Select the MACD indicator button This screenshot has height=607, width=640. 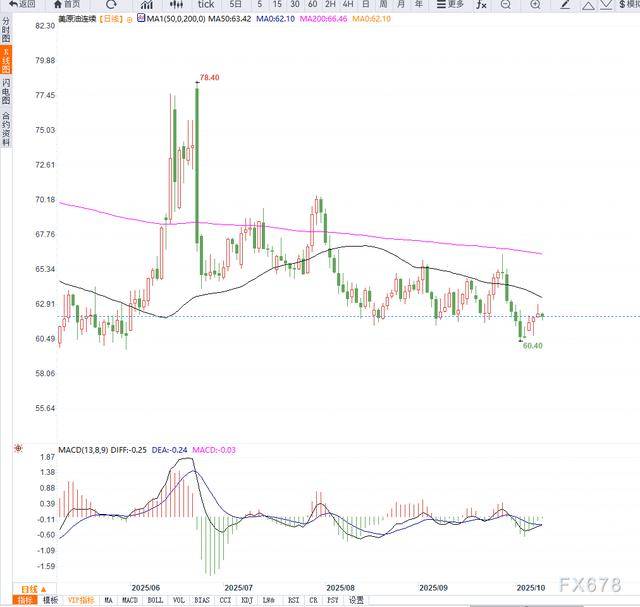(x=130, y=600)
